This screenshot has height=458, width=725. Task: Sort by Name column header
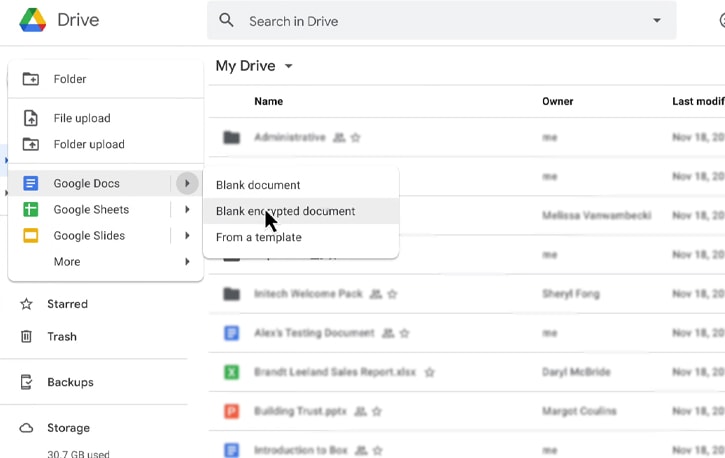tap(269, 102)
